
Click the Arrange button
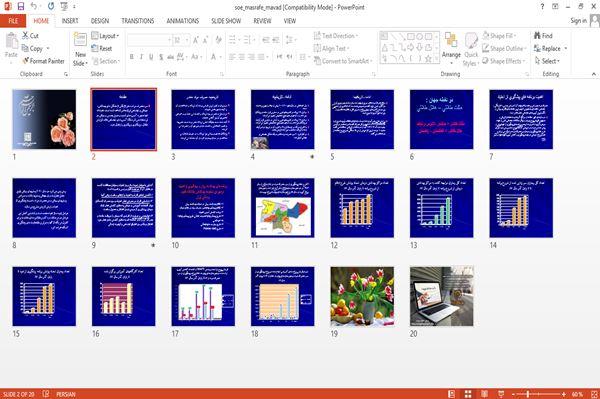[451, 49]
